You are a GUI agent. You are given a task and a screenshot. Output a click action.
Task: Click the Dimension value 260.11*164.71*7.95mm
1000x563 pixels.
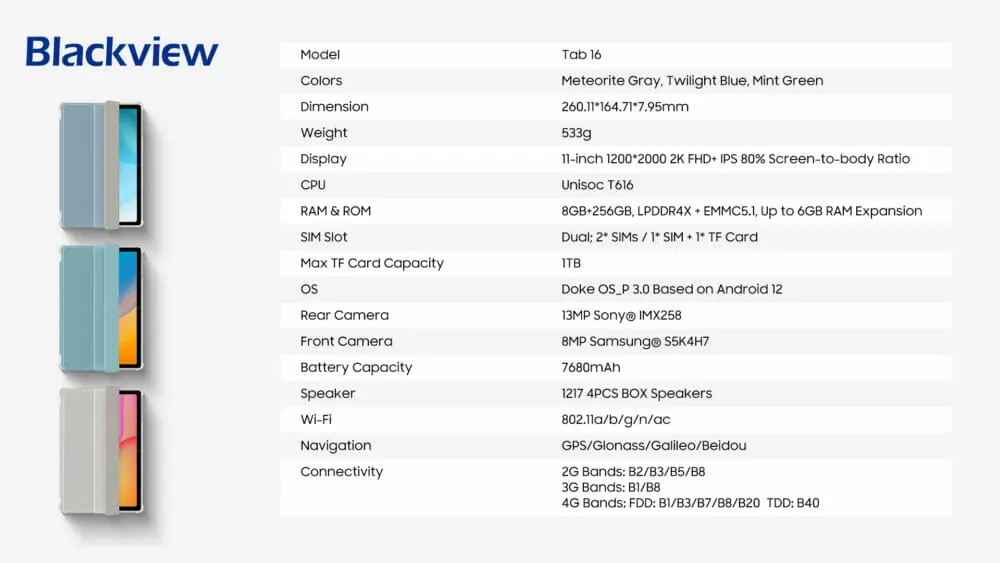pos(625,106)
